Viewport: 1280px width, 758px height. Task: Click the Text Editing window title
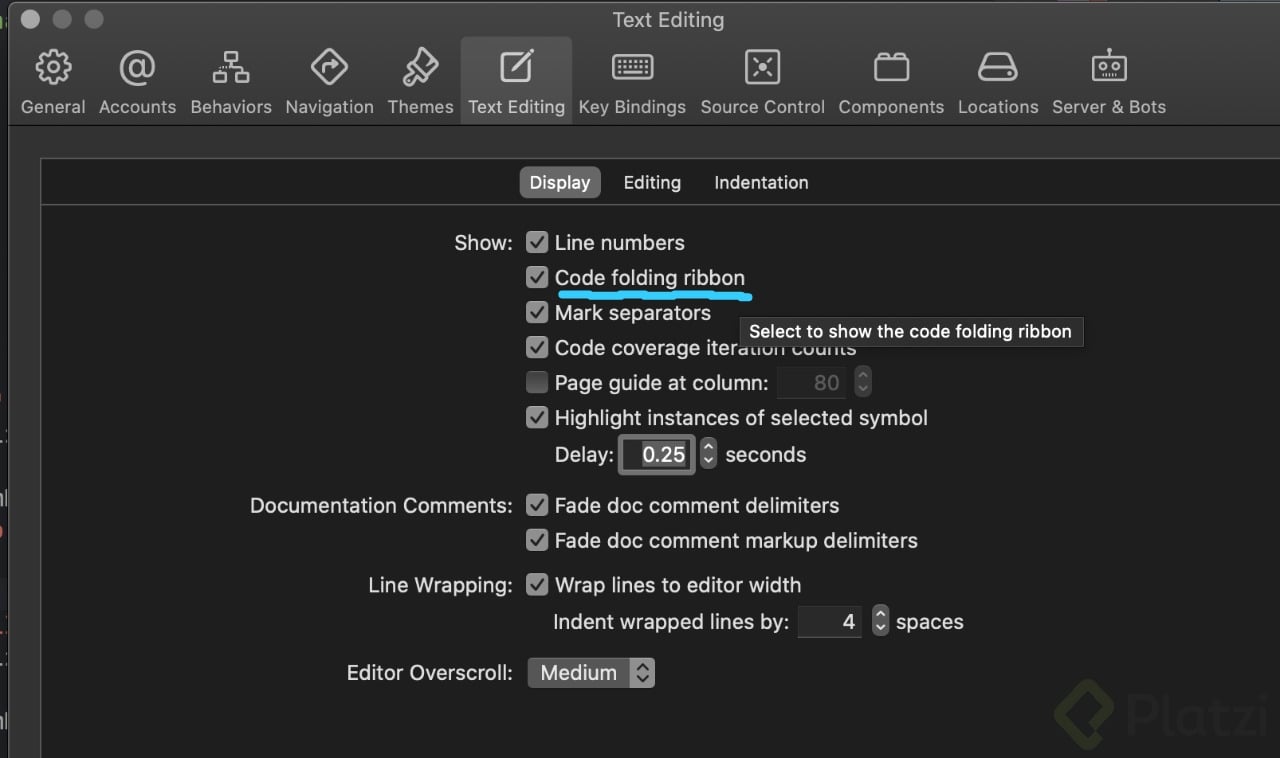click(x=668, y=20)
